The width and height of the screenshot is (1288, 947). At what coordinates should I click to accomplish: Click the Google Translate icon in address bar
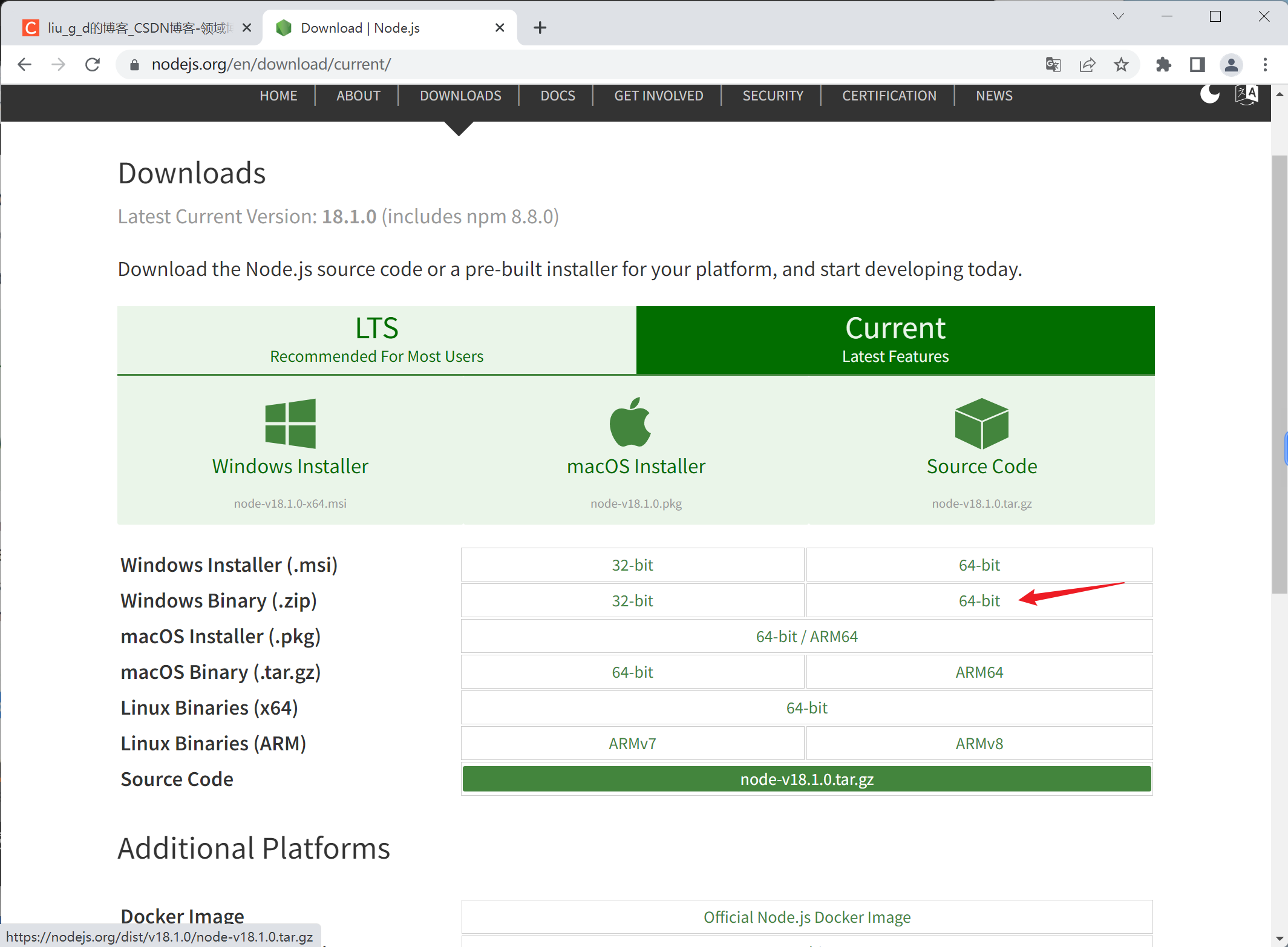pos(1053,65)
